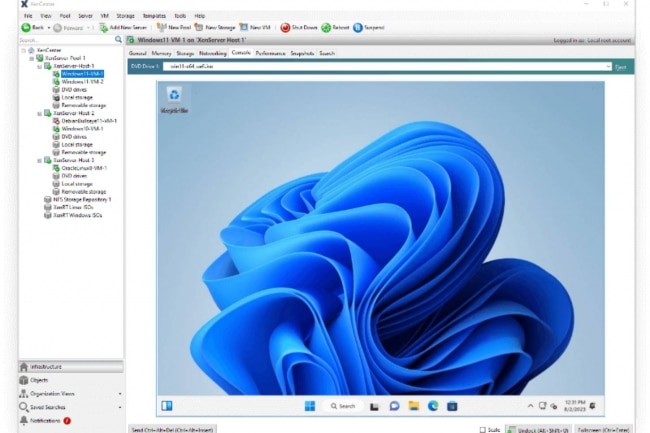Reboot the selected VM
Viewport: 650px width, 433px height.
coord(335,27)
